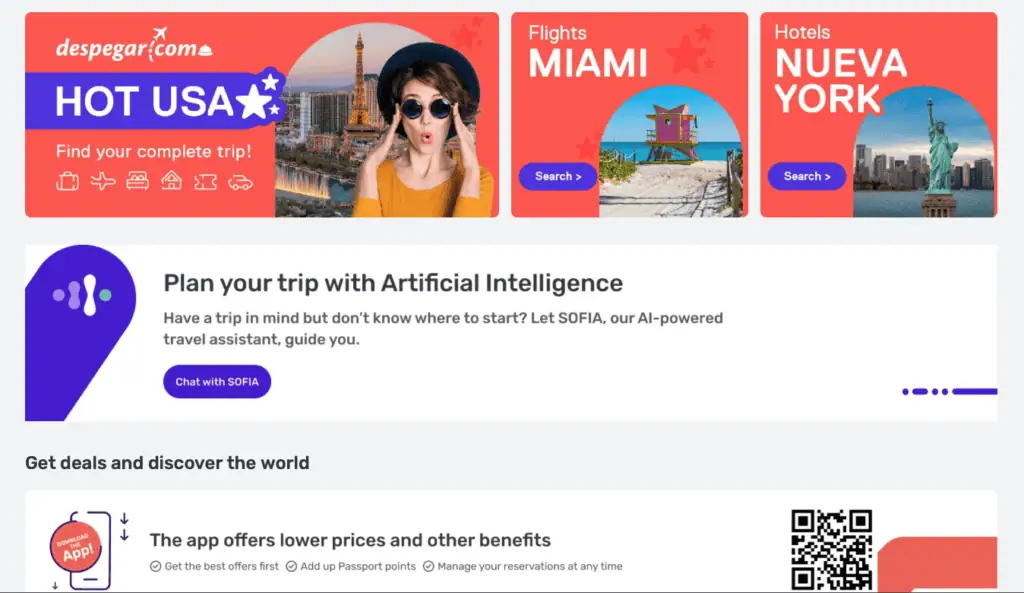The width and height of the screenshot is (1024, 593).
Task: Open the HOT USA promotional banner
Action: coord(262,114)
